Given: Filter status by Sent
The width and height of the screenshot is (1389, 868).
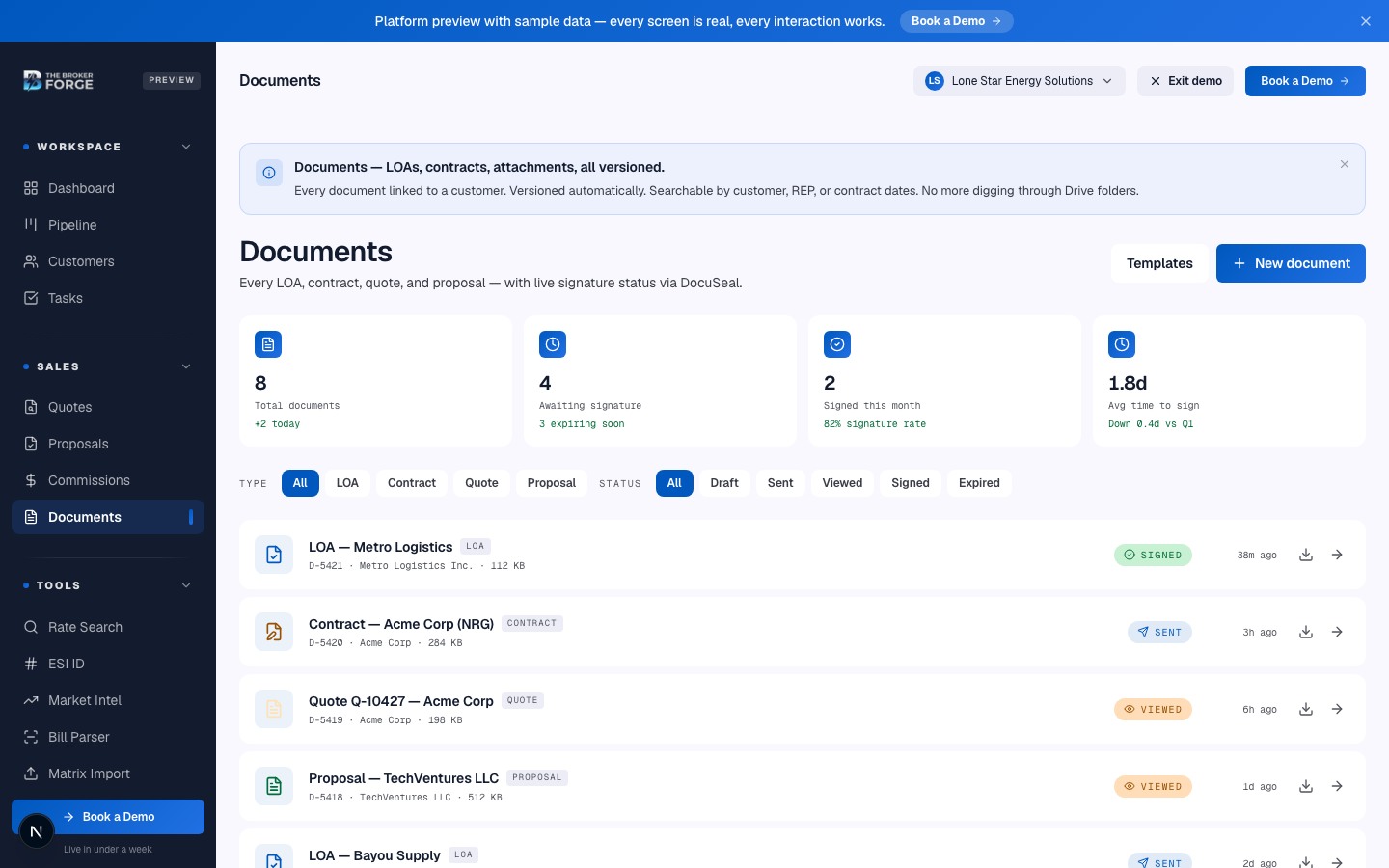Looking at the screenshot, I should click(780, 483).
